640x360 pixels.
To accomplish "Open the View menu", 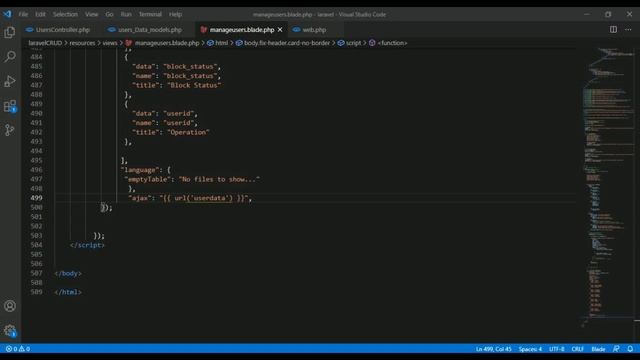I will [91, 14].
